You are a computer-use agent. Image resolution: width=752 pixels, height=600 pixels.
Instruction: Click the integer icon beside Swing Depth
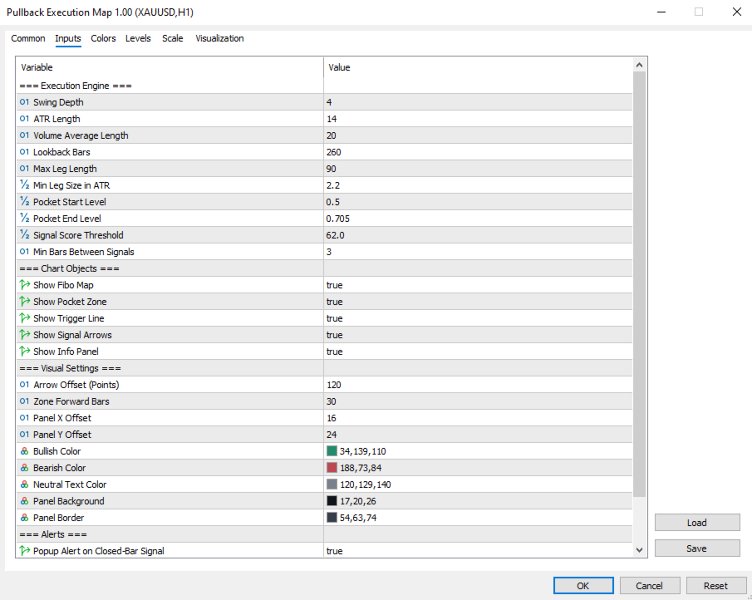coord(24,102)
